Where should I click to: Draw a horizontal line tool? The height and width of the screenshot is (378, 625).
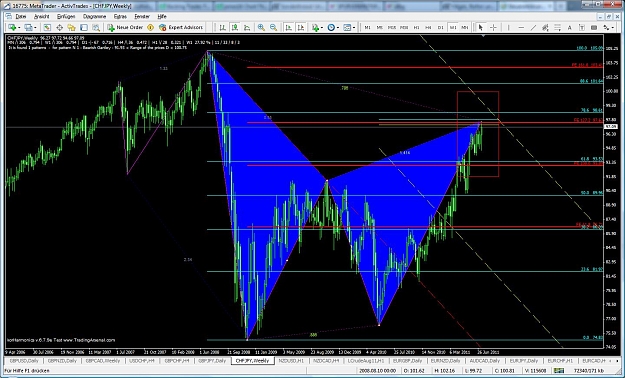(521, 28)
